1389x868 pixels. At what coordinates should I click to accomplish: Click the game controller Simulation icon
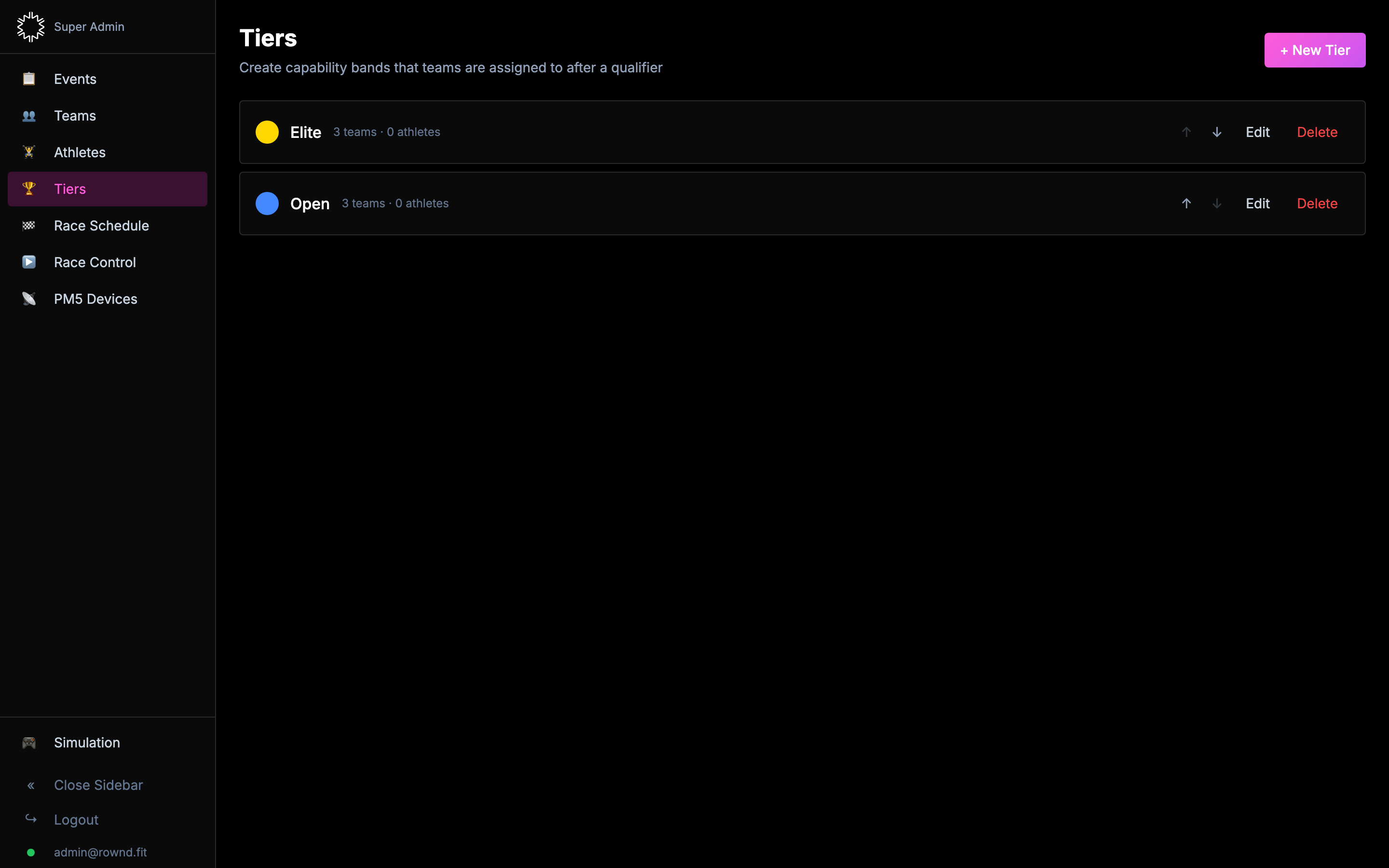tap(29, 742)
